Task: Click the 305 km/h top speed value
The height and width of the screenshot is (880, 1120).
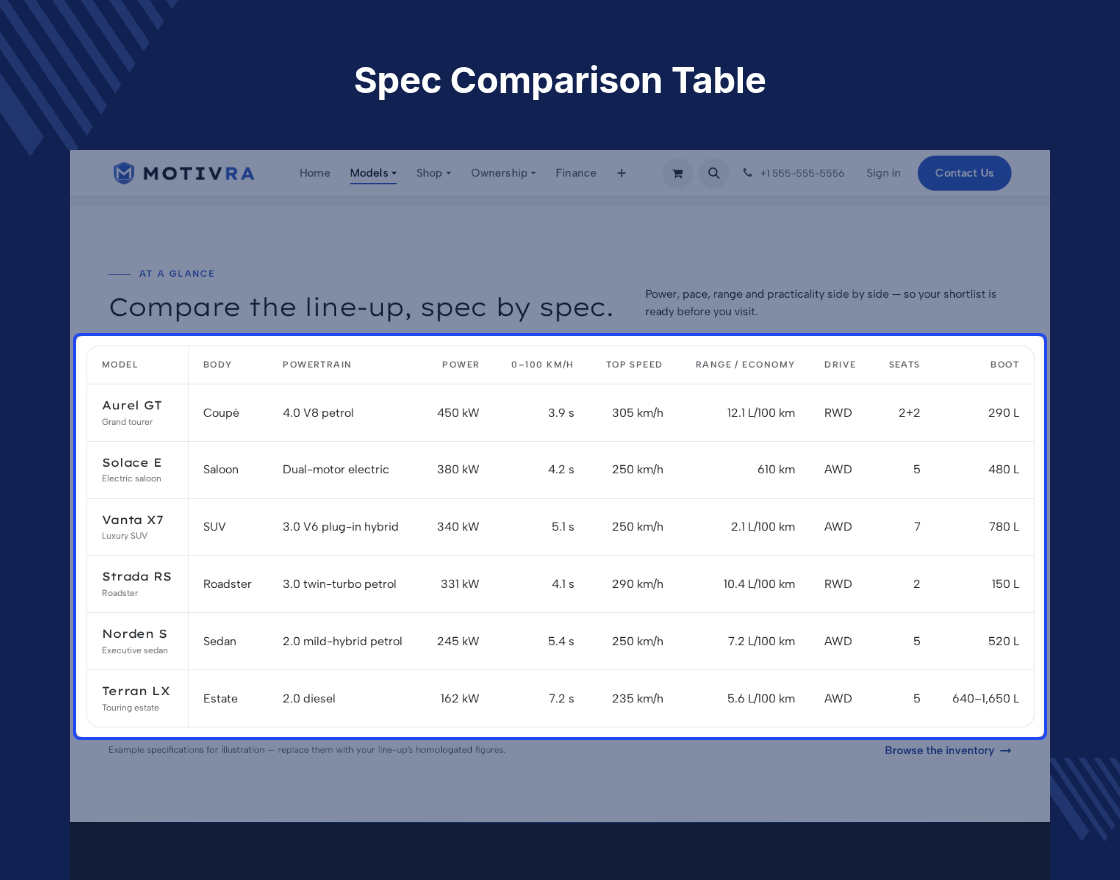Action: tap(637, 413)
